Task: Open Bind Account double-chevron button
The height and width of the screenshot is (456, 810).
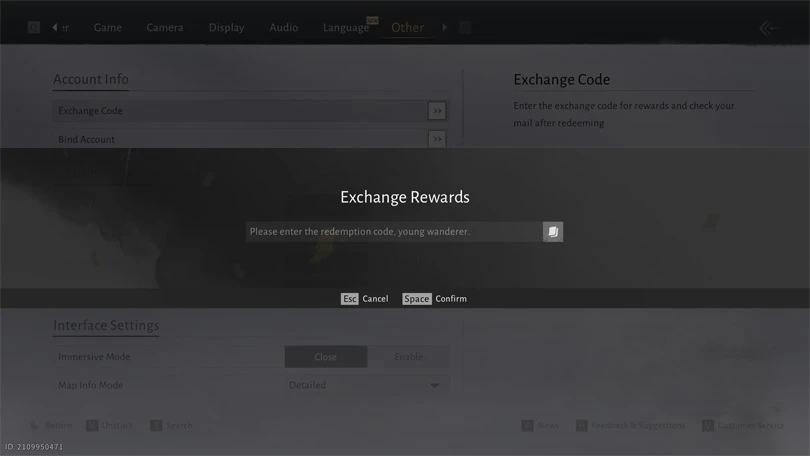Action: pos(437,139)
